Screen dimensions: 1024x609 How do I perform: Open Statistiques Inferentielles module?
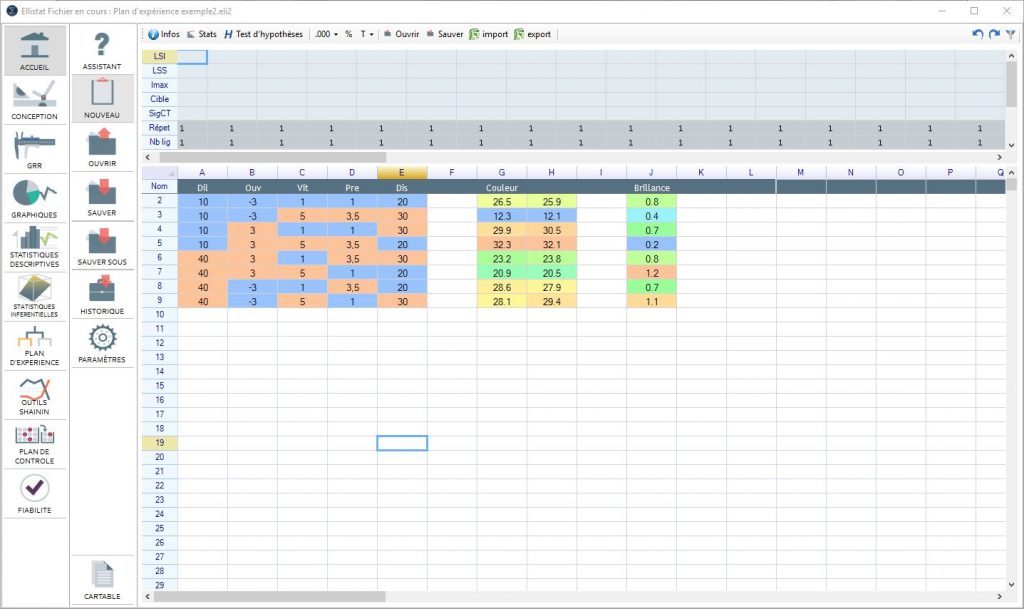point(35,296)
